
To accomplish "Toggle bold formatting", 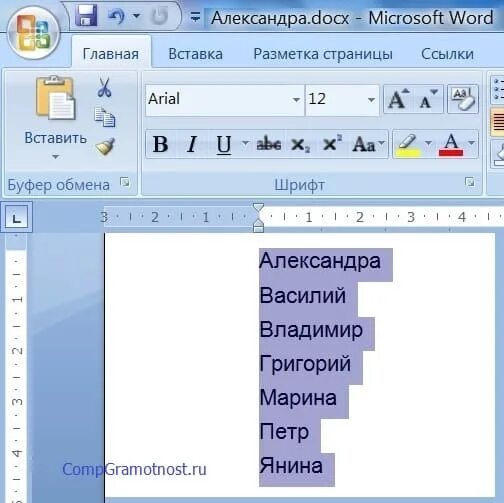I will [160, 144].
